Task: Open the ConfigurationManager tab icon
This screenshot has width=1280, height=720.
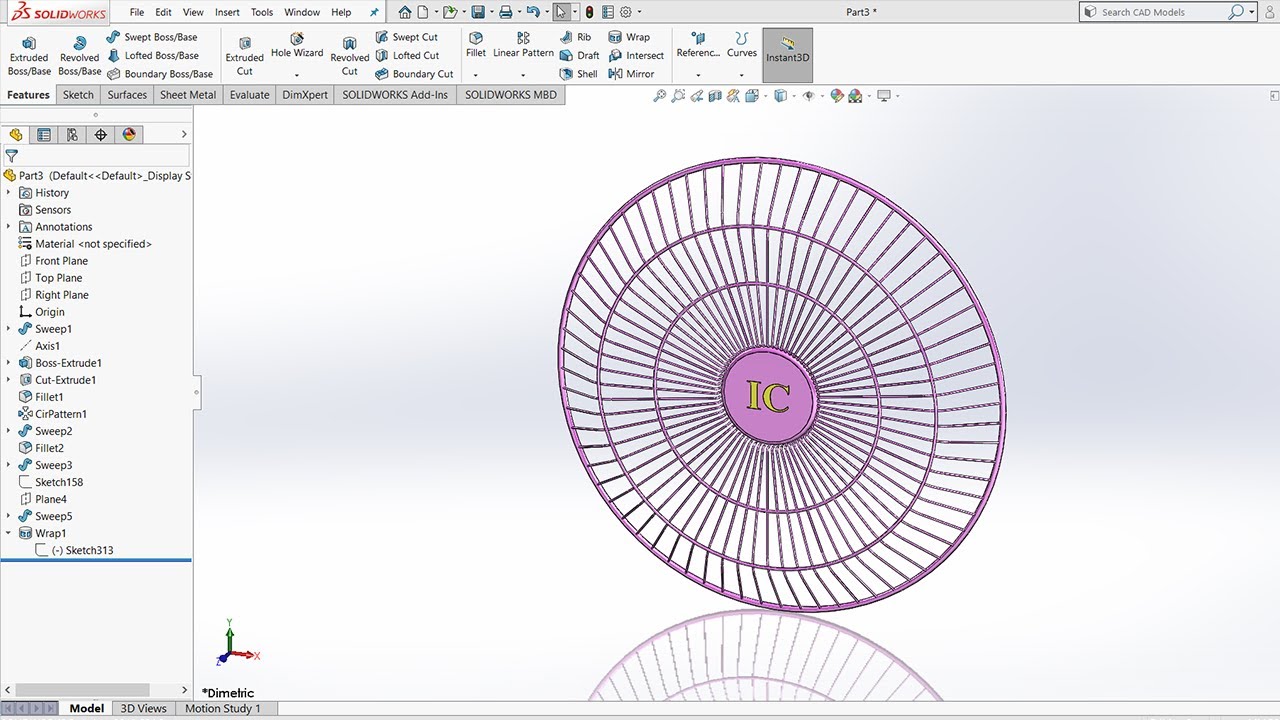Action: coord(72,134)
